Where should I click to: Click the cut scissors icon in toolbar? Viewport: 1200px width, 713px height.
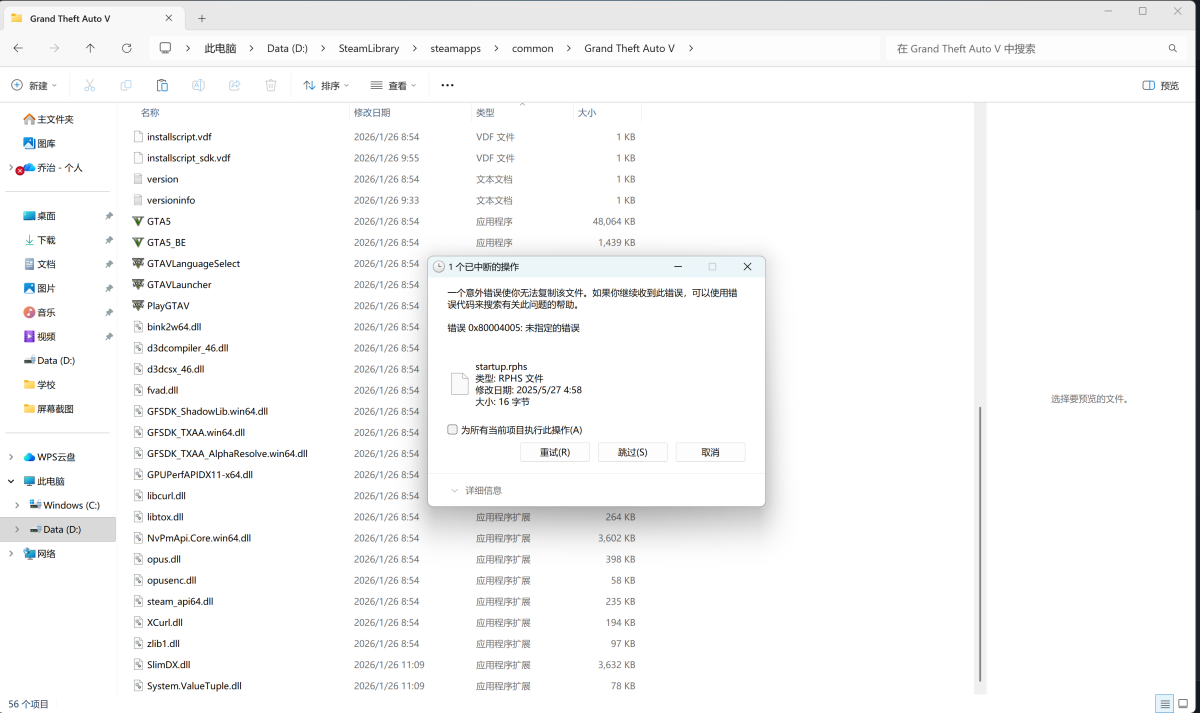click(89, 86)
